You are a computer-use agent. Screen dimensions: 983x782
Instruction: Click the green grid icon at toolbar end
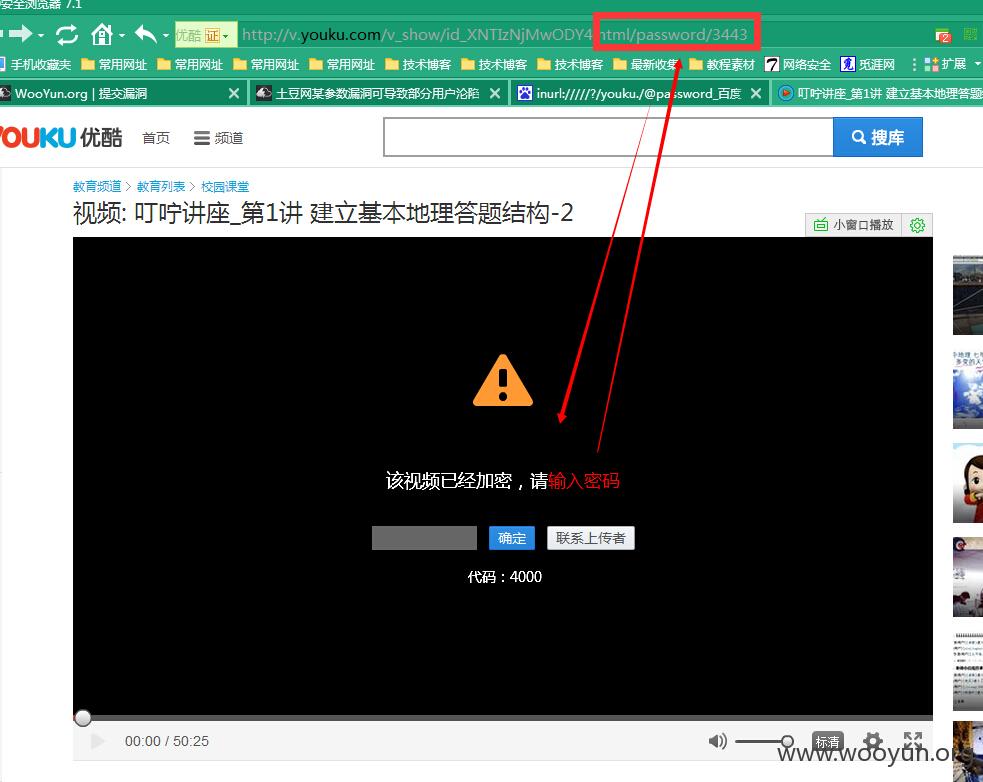970,34
